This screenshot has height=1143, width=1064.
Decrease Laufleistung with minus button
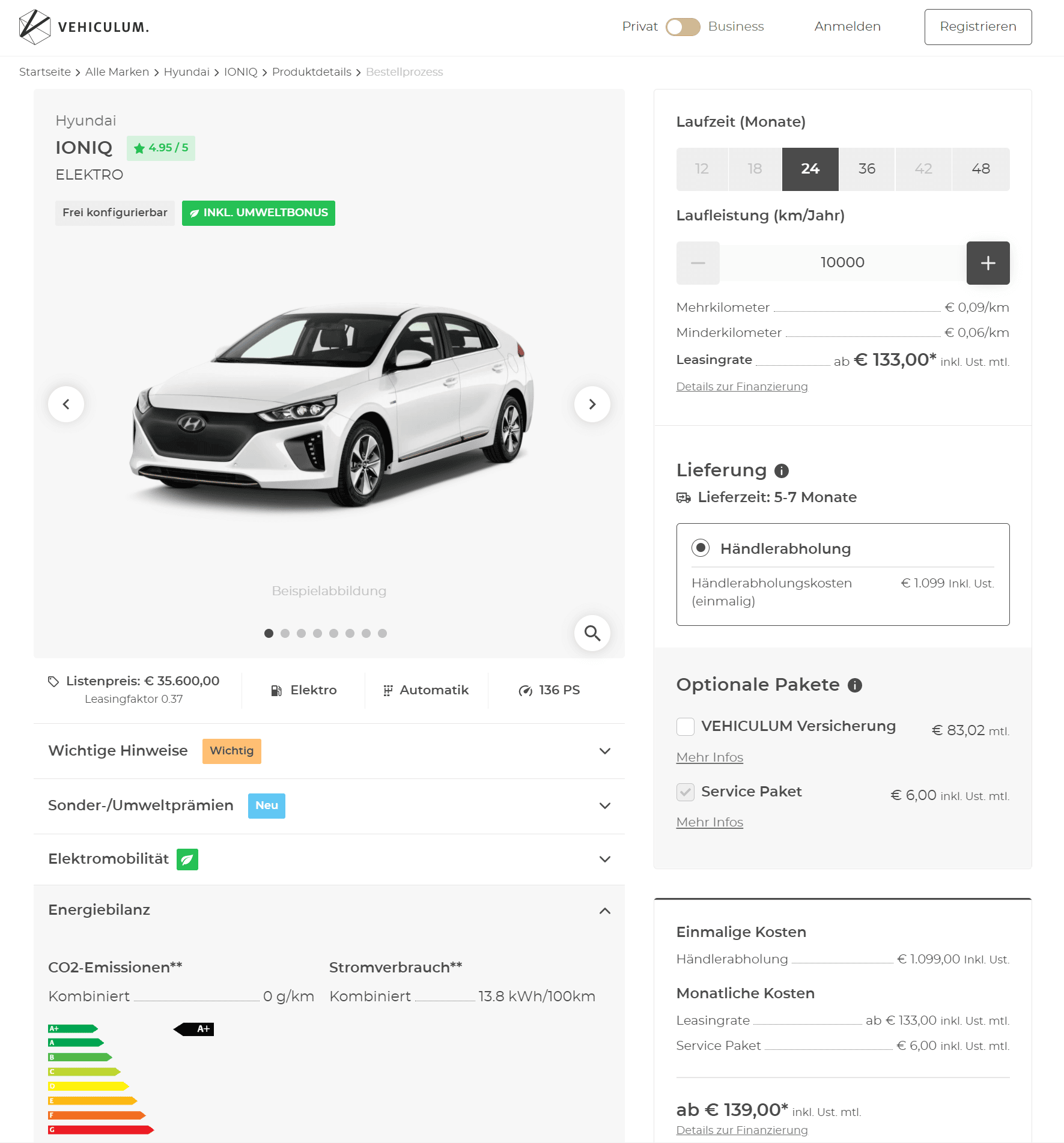pos(698,263)
